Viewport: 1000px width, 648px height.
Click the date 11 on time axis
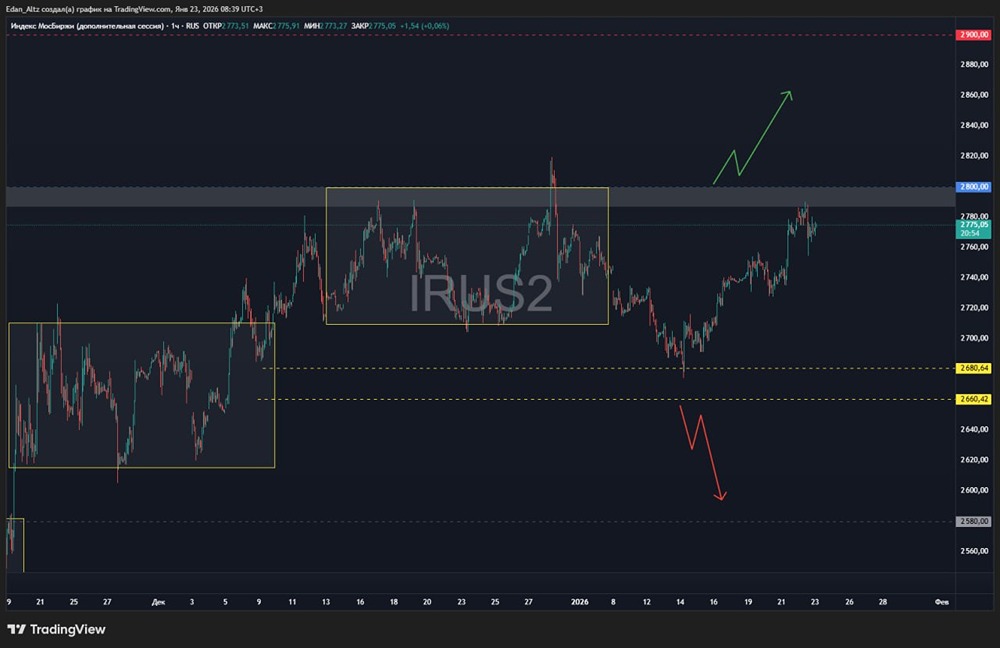[x=292, y=602]
